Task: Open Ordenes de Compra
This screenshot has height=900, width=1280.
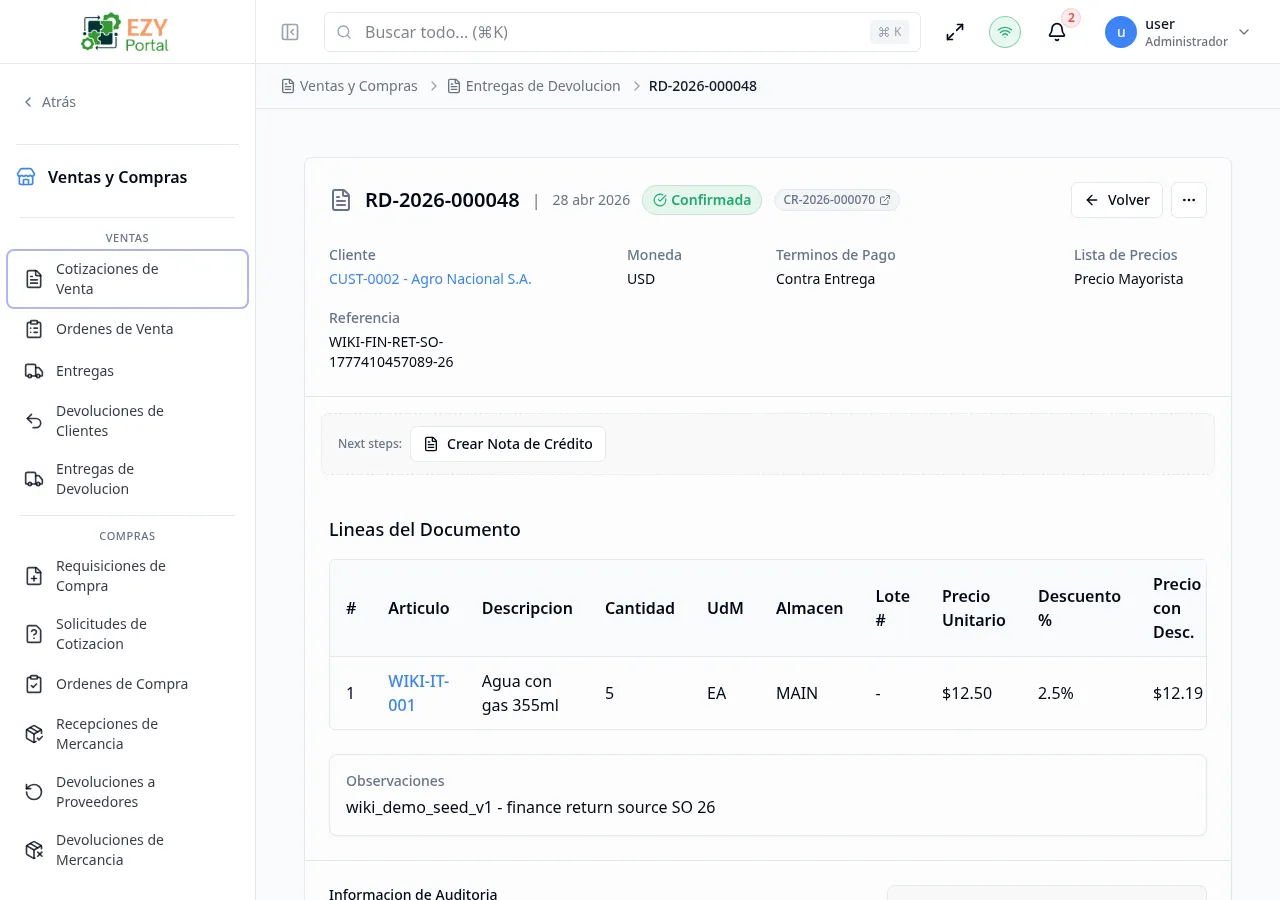Action: (127, 684)
